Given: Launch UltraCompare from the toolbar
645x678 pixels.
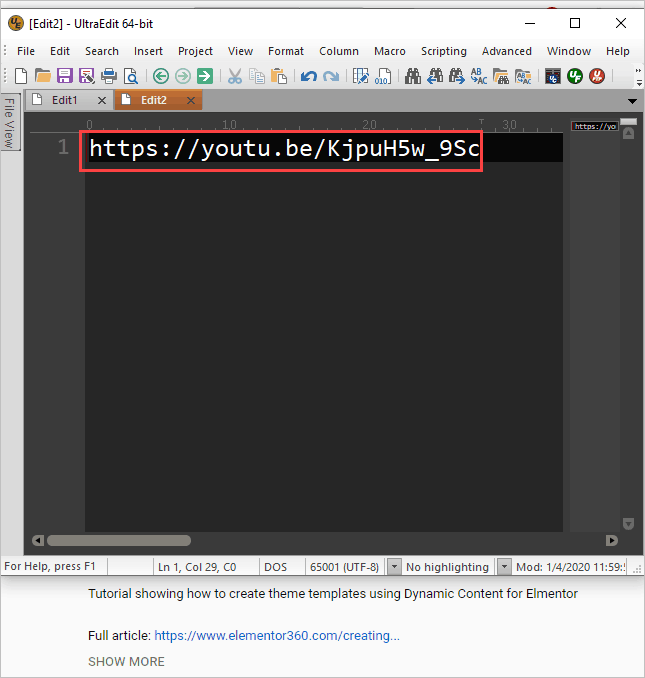Looking at the screenshot, I should tap(553, 76).
